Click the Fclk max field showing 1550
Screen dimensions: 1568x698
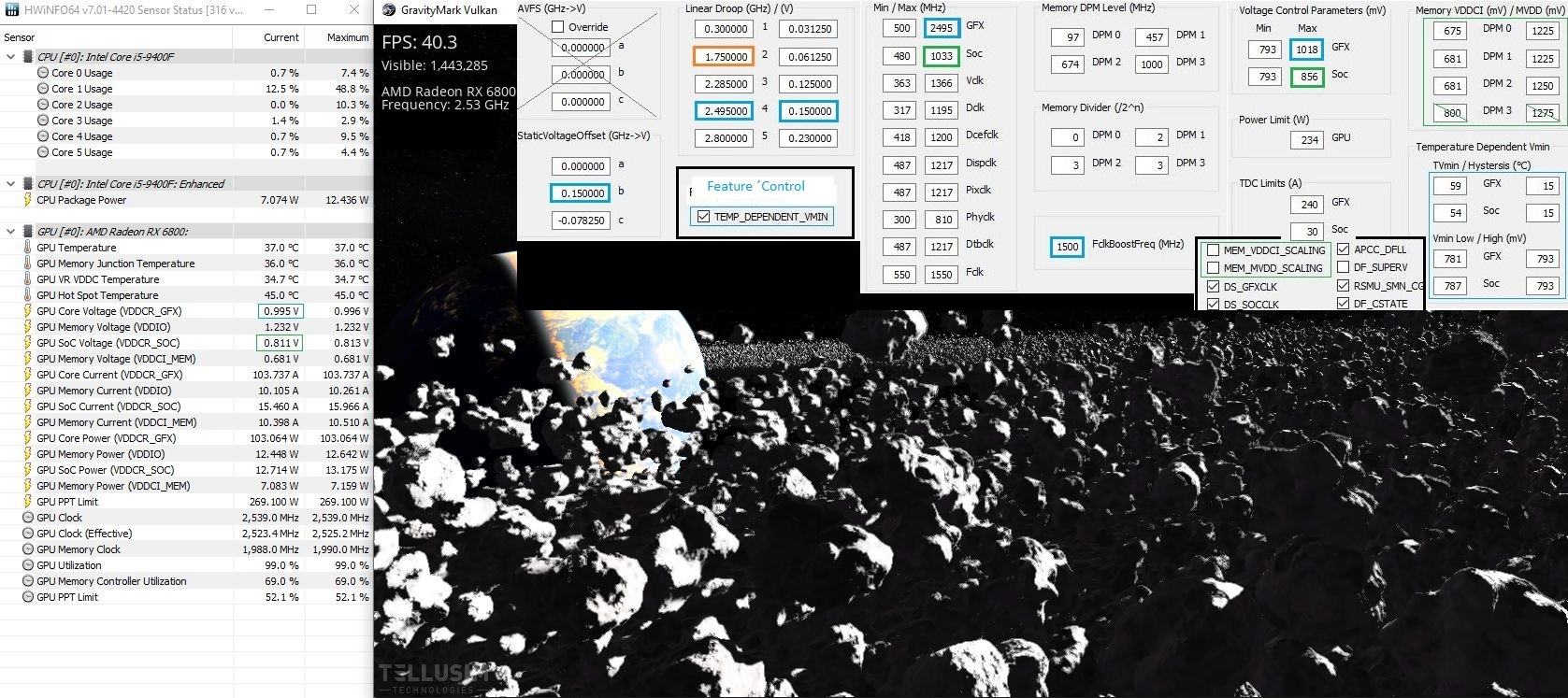(941, 275)
